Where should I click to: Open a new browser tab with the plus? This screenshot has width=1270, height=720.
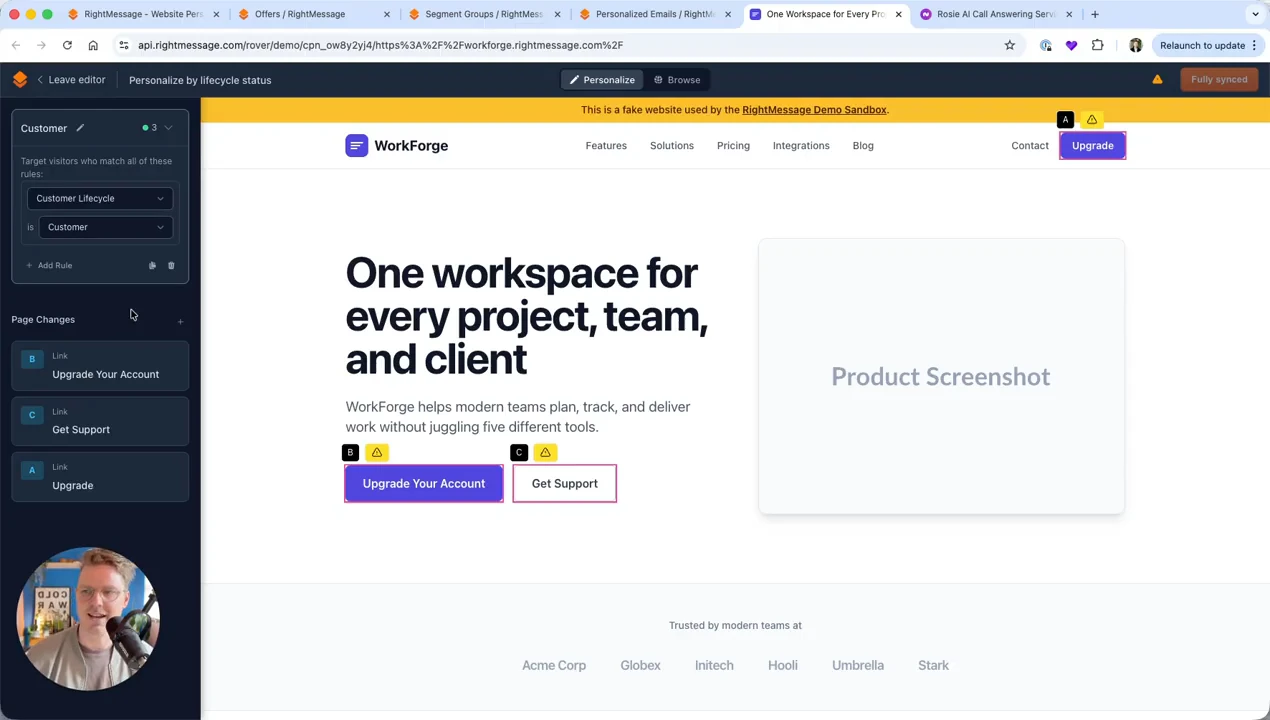click(x=1095, y=14)
